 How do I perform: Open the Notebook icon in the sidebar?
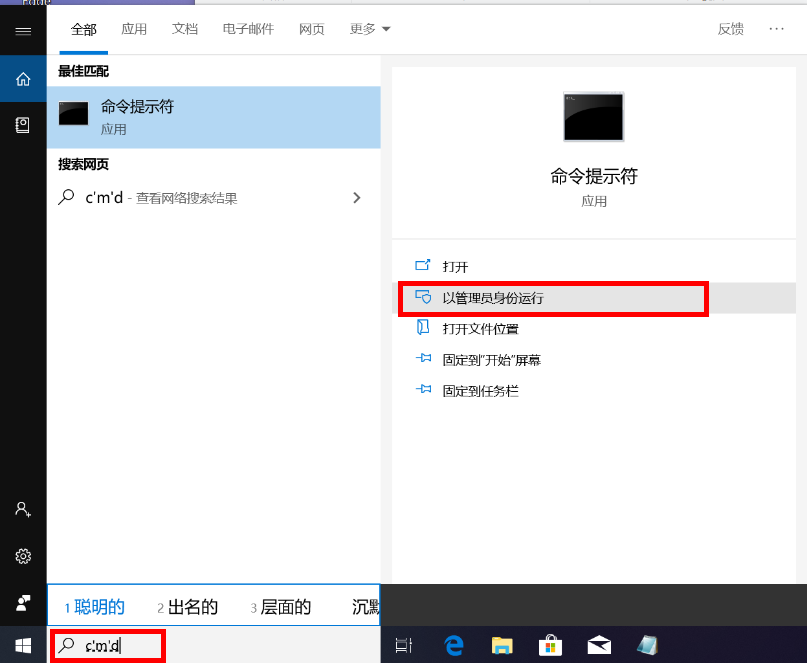[x=23, y=125]
